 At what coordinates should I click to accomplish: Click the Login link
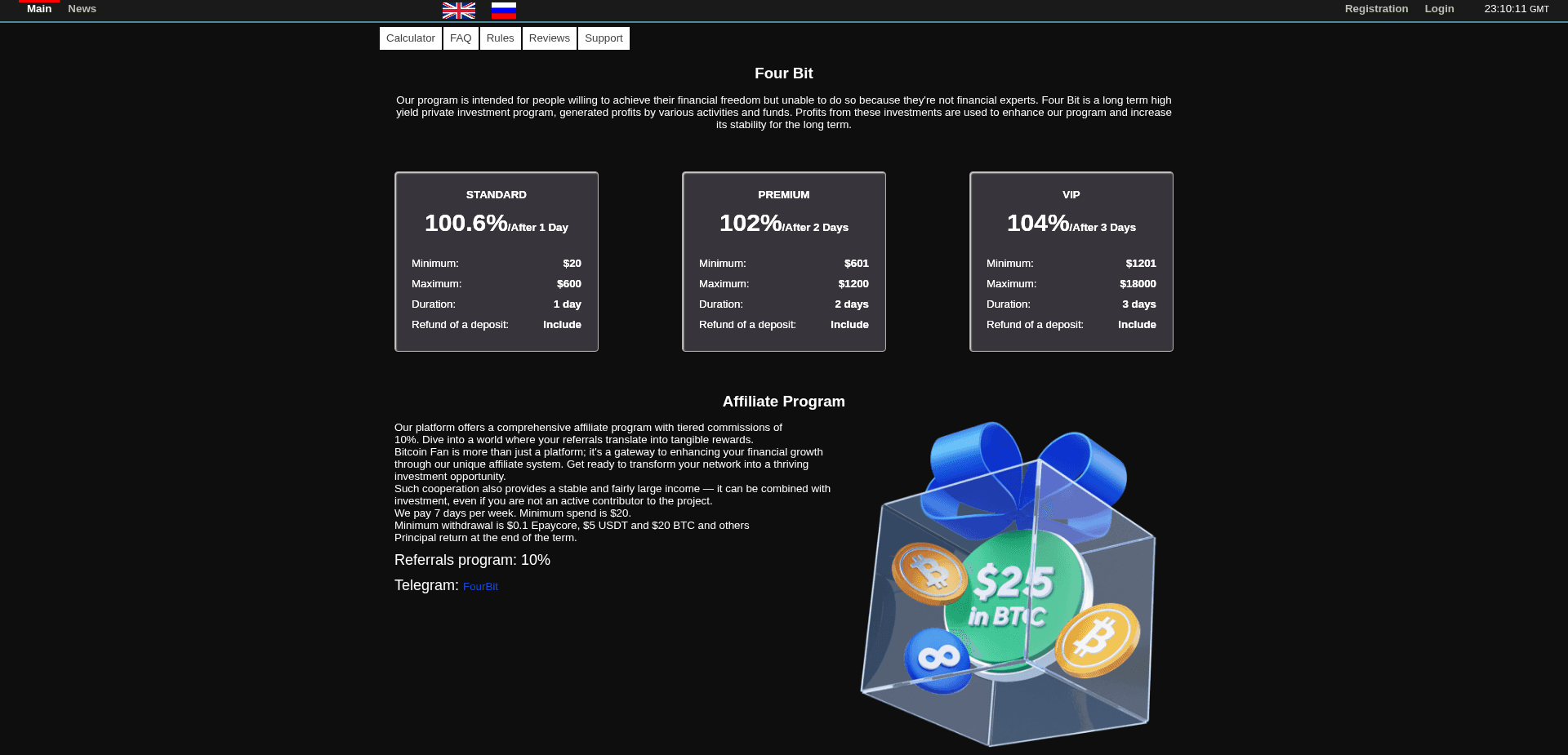pos(1439,9)
